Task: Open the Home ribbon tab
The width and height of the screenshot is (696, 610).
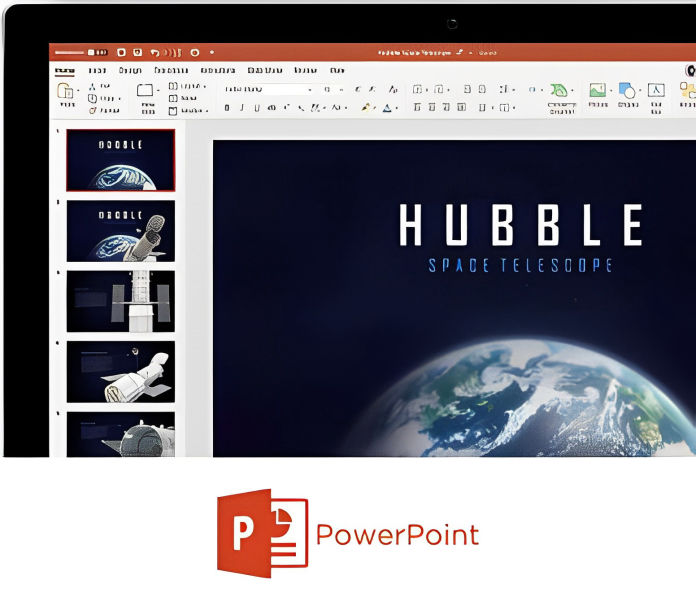Action: (65, 70)
